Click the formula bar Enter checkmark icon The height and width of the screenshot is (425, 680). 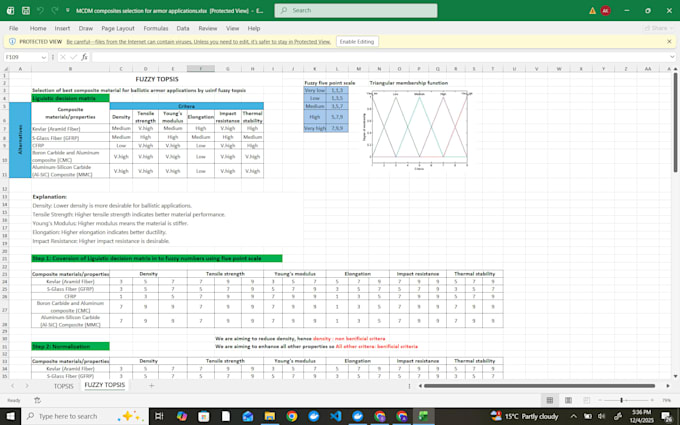click(73, 57)
